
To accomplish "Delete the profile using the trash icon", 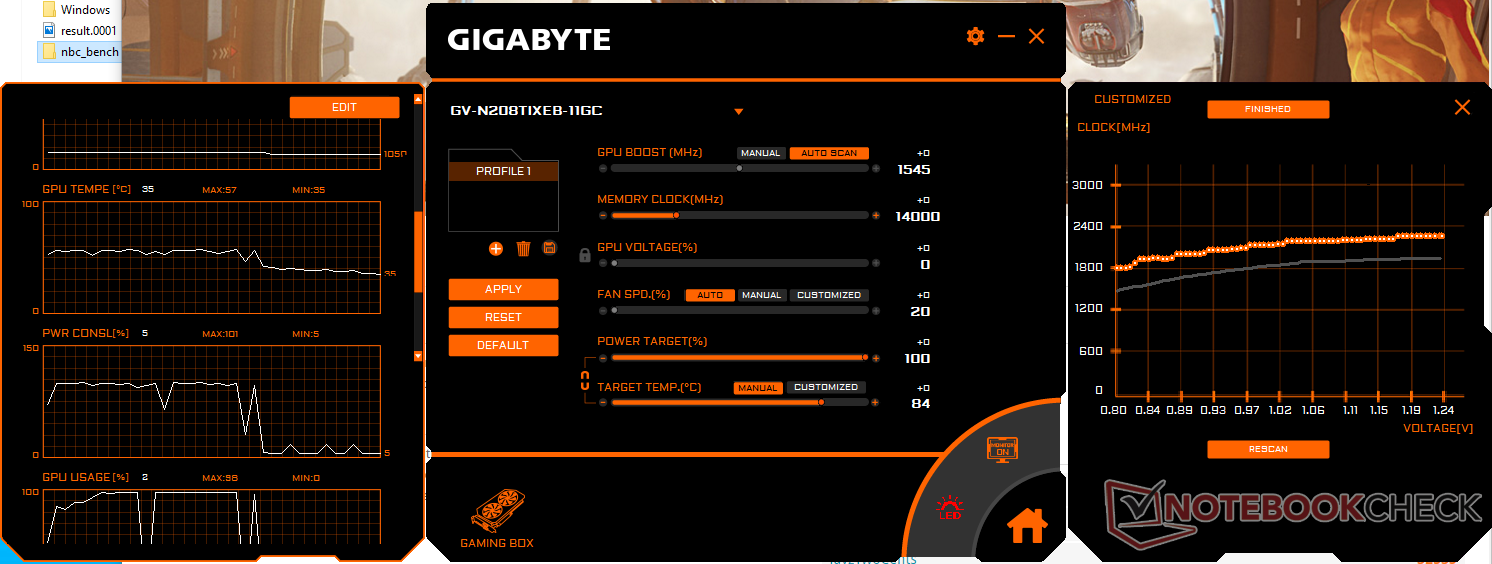I will tap(523, 248).
